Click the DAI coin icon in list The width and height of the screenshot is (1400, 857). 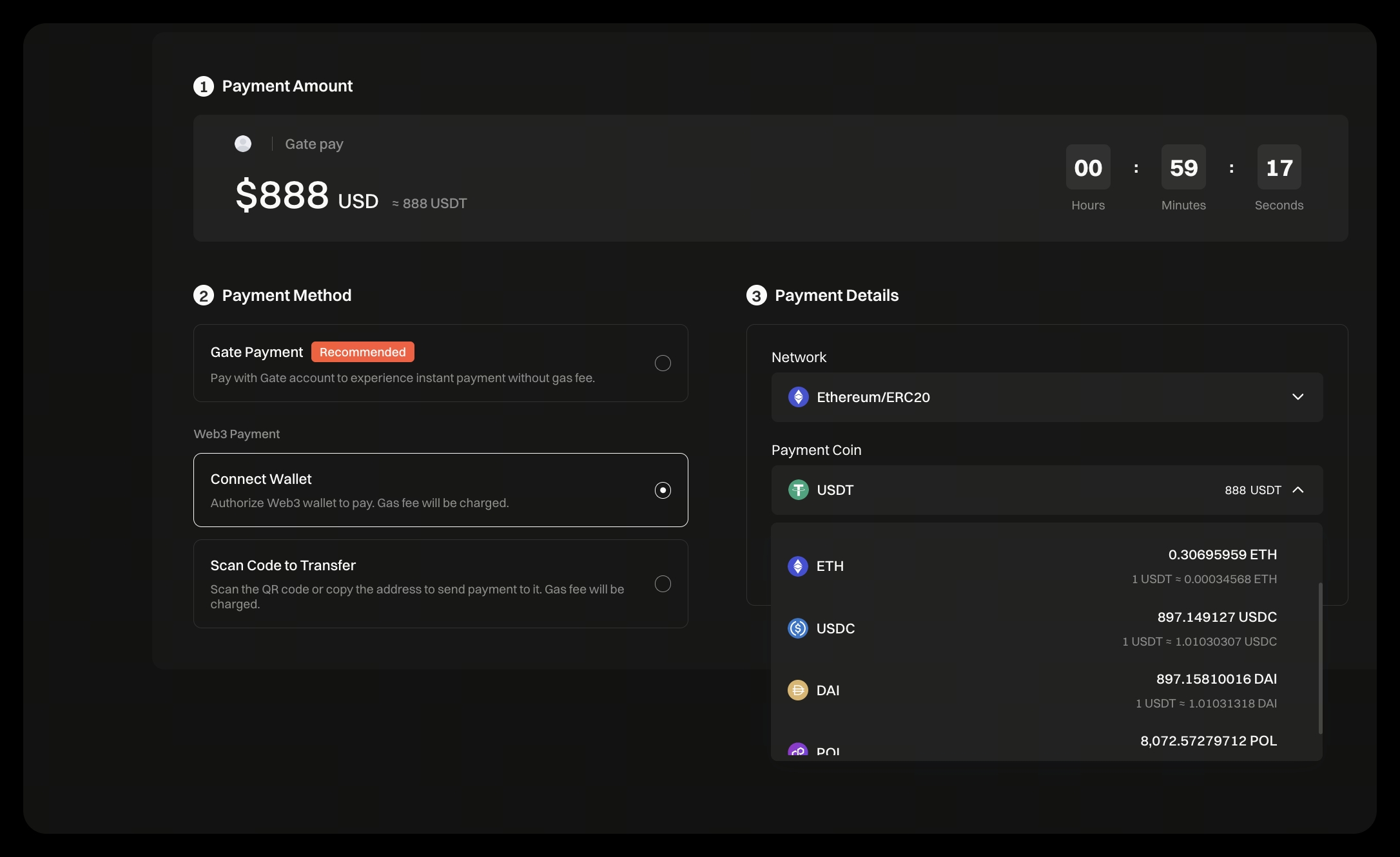tap(797, 690)
